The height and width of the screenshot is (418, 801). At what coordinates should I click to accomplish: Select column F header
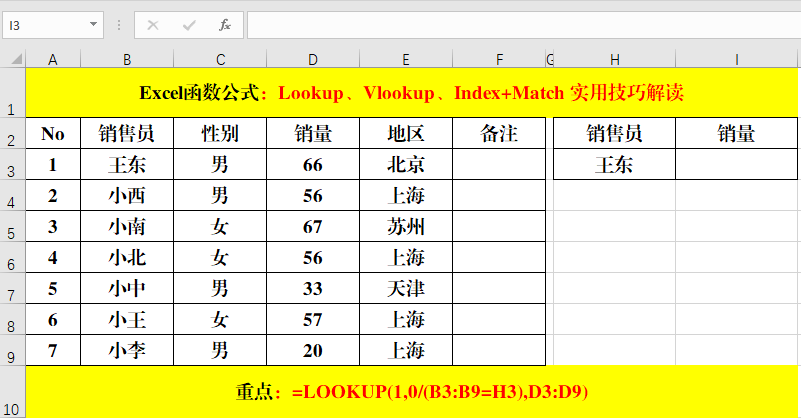[499, 59]
